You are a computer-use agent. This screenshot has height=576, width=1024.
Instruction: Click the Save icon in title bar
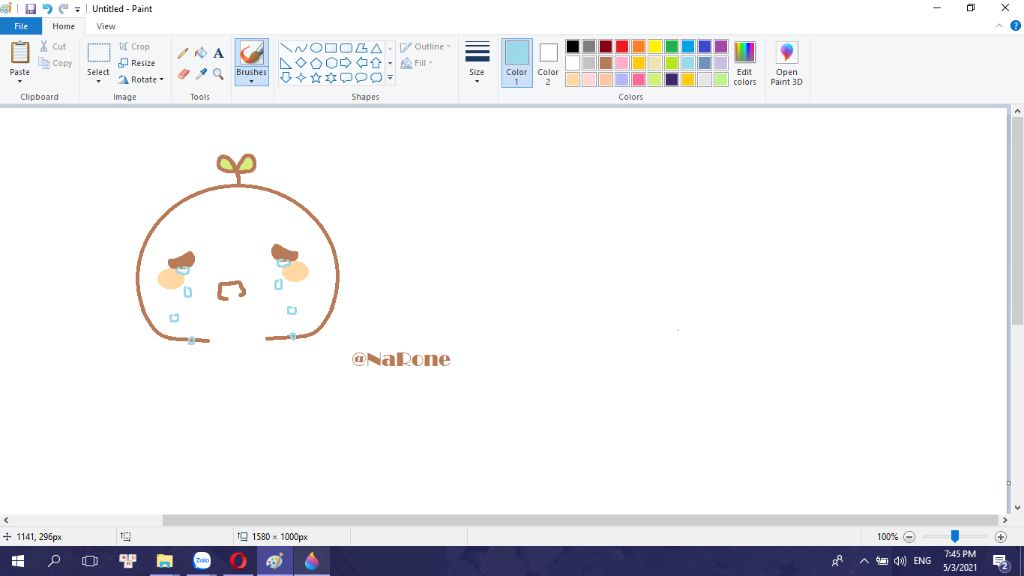point(31,8)
